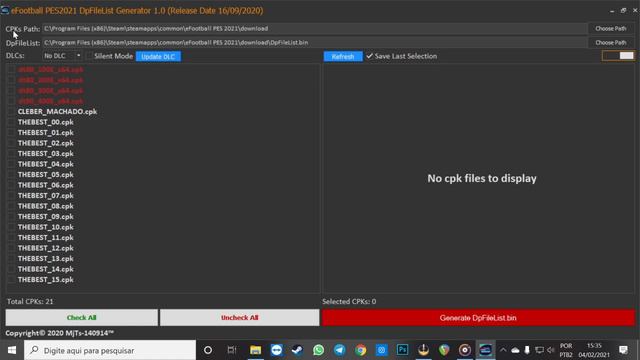640x360 pixels.
Task: Click the CPKs Path text field
Action: pyautogui.click(x=314, y=29)
